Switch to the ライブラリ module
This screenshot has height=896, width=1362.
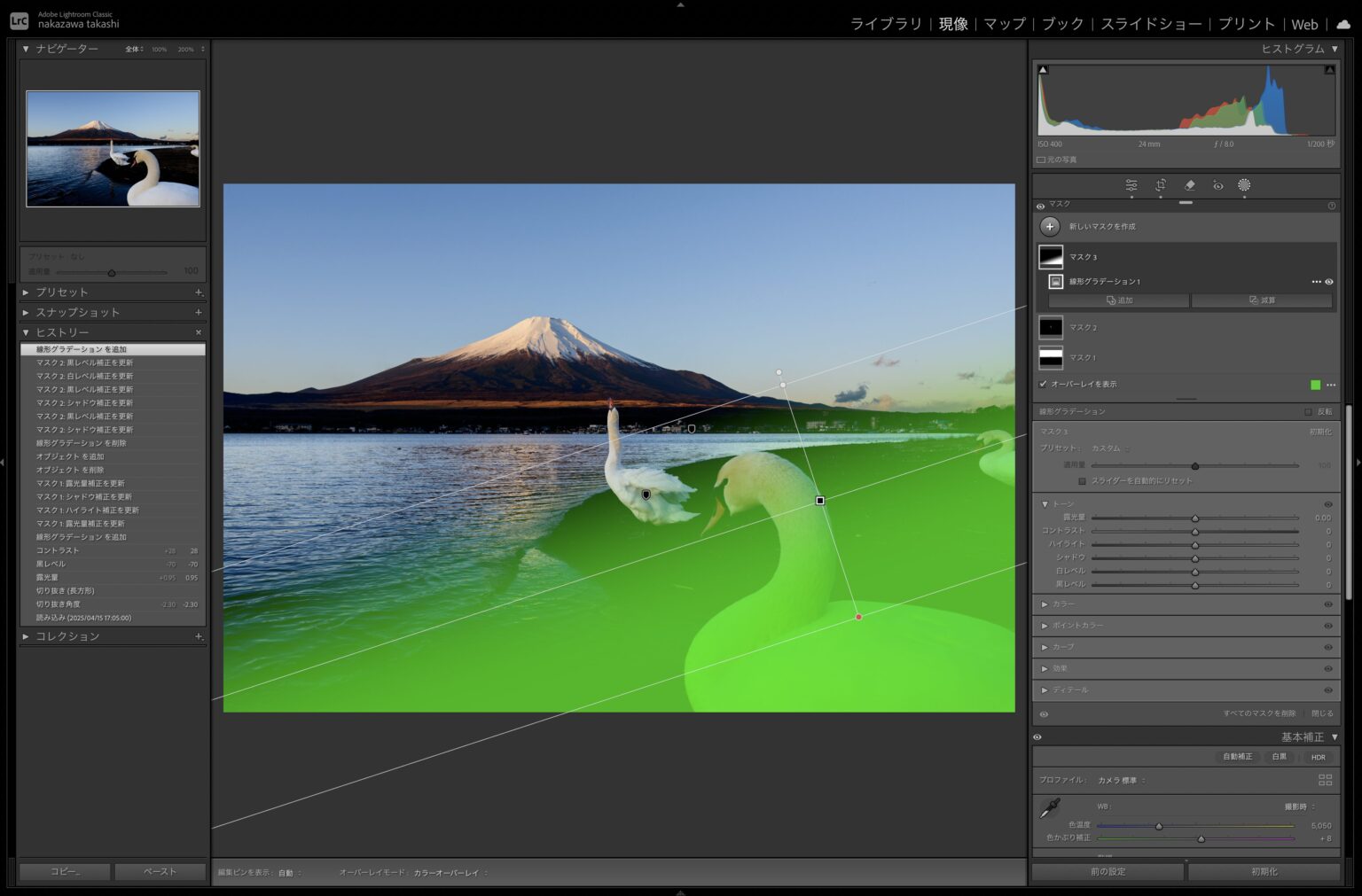[x=886, y=24]
